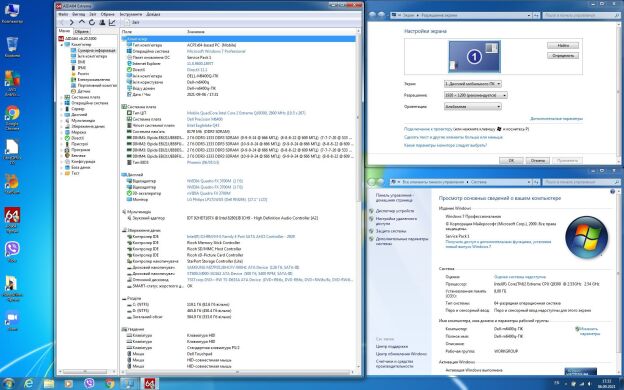Click OK in the screen resolution window

(511, 160)
